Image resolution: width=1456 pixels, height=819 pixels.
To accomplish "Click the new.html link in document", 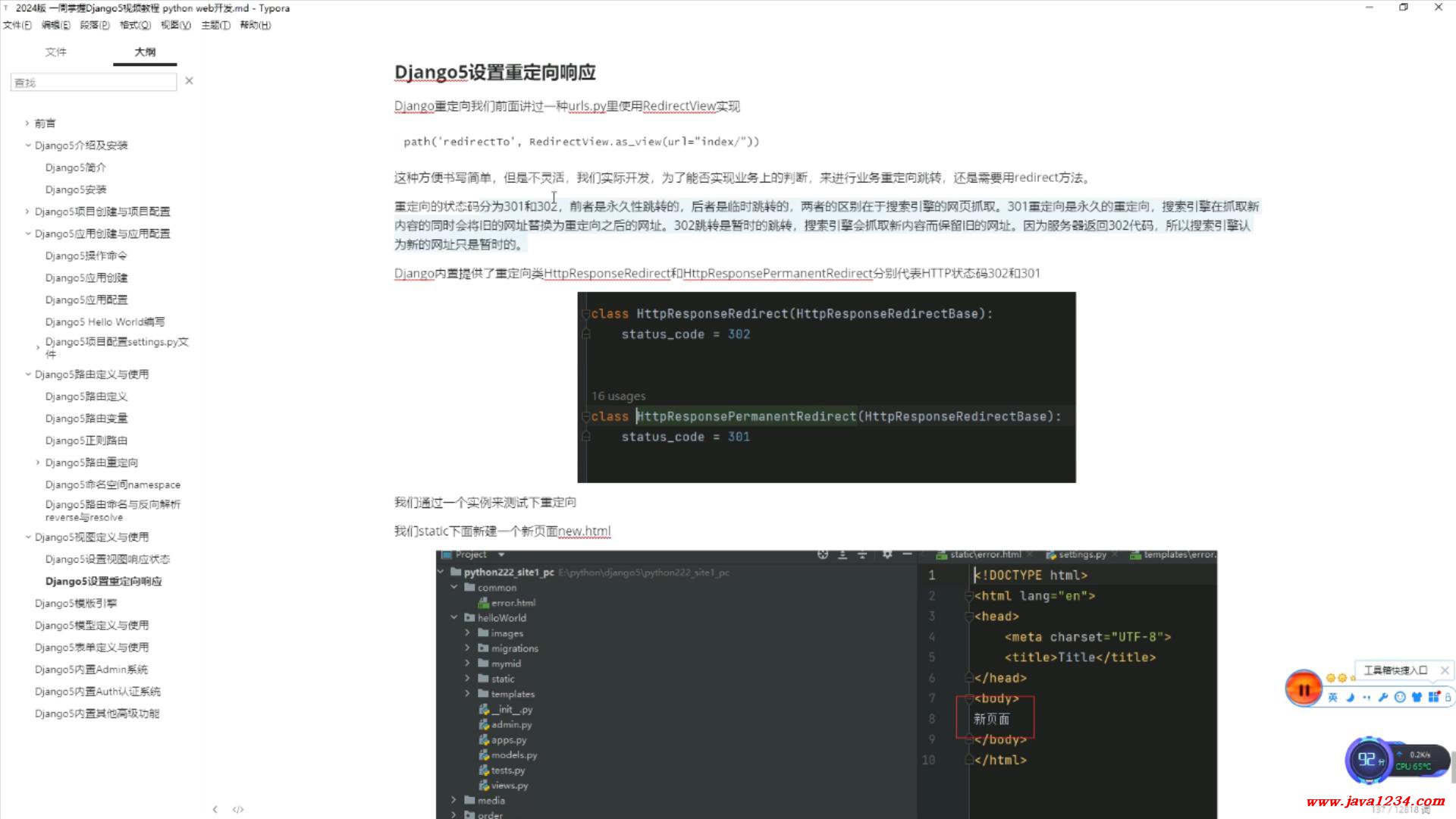I will pos(584,531).
